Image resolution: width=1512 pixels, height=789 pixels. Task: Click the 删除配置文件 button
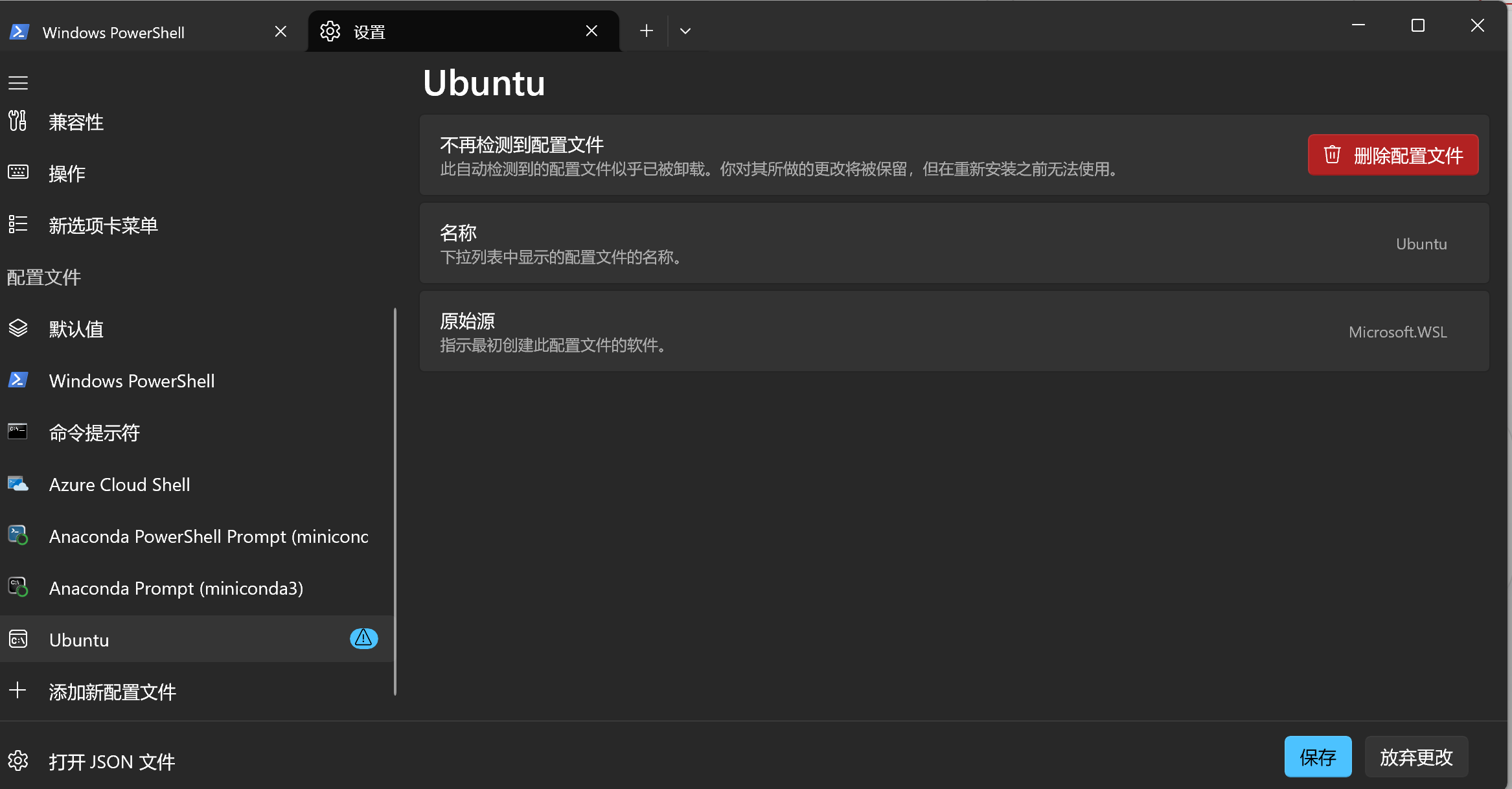click(x=1393, y=155)
